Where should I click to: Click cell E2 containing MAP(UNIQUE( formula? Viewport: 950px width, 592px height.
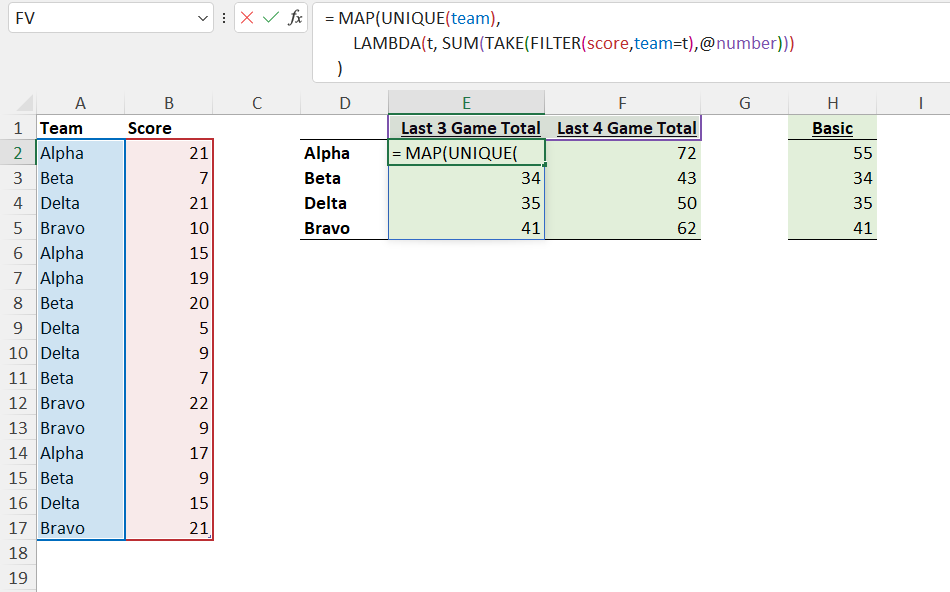click(467, 153)
